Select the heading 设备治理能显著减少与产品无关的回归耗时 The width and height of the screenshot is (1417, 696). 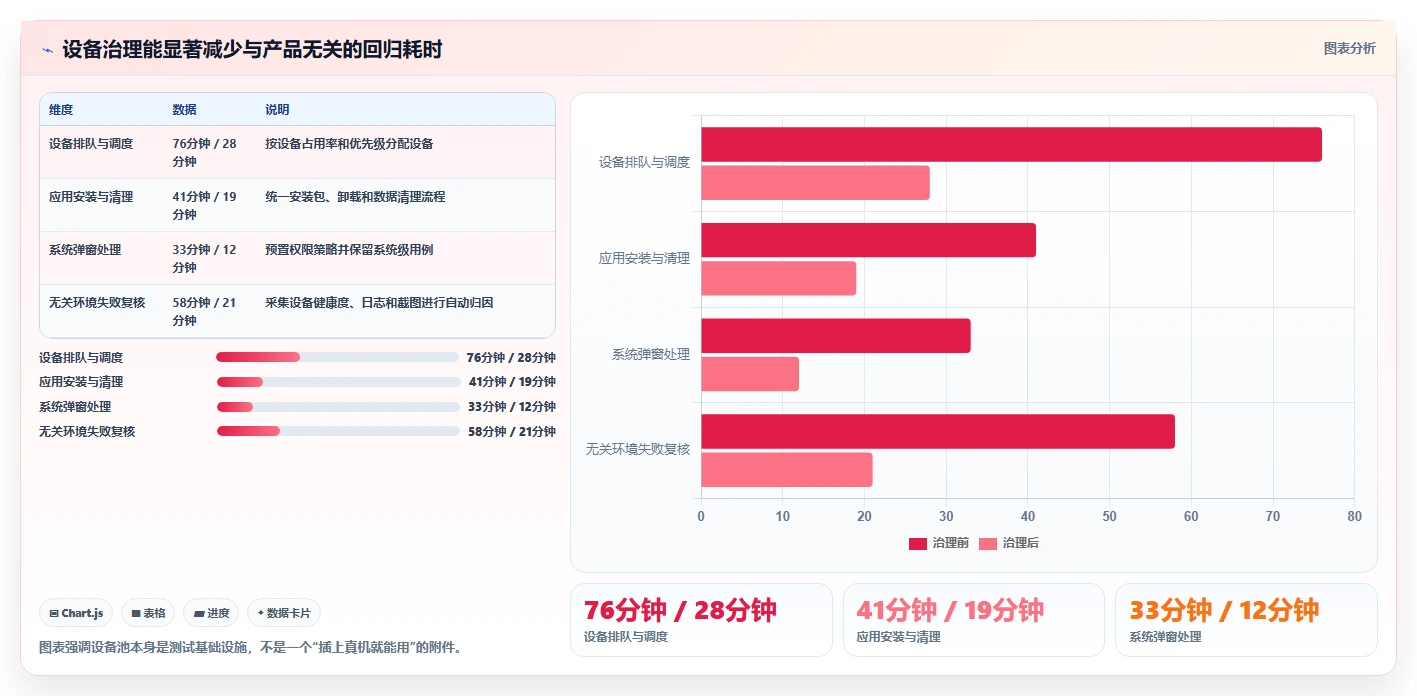[252, 49]
